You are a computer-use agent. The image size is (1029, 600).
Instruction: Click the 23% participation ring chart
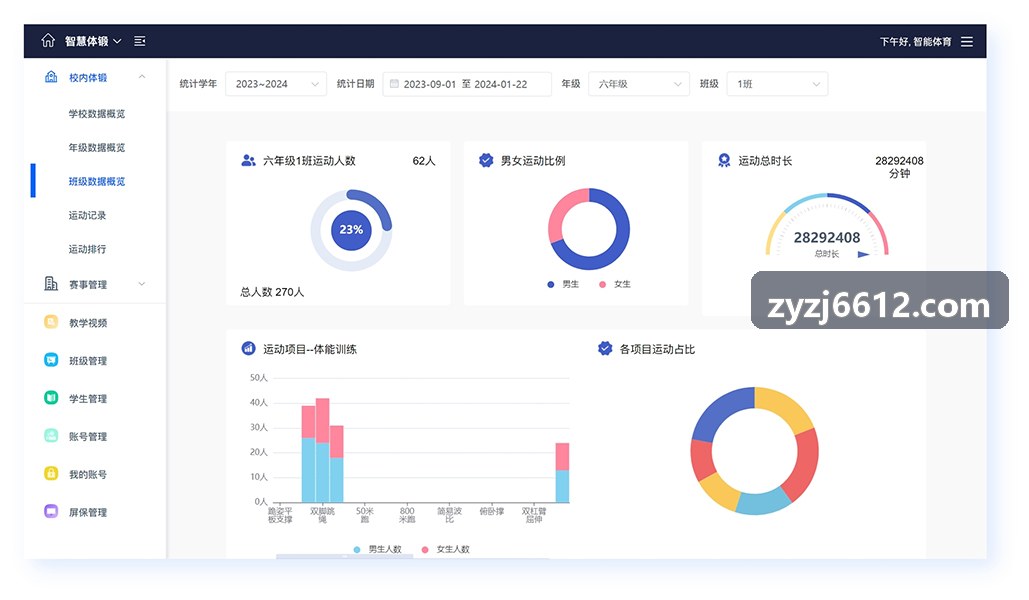click(x=351, y=230)
